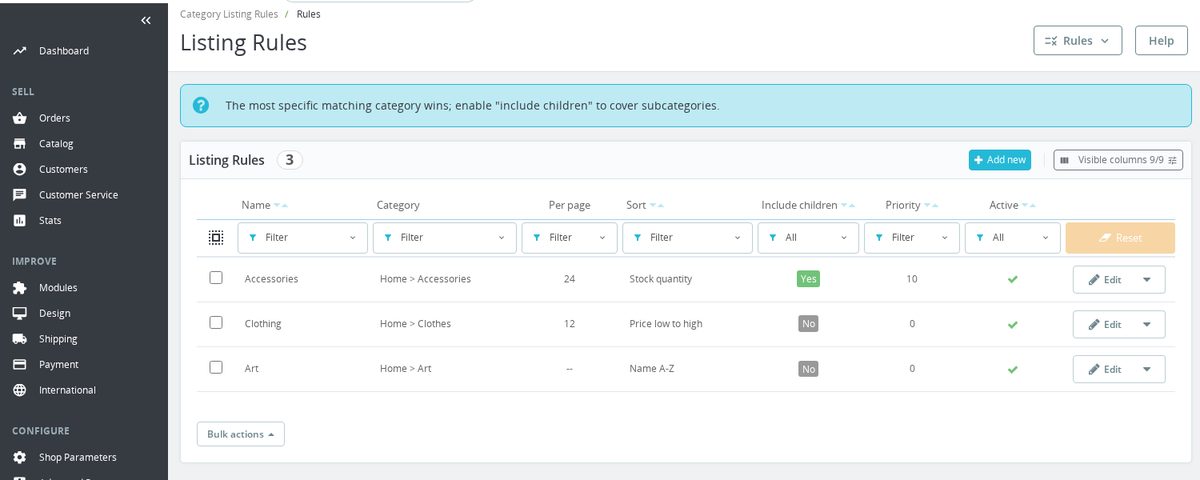Toggle Include children No badge for Art
The height and width of the screenshot is (480, 1200).
point(808,369)
